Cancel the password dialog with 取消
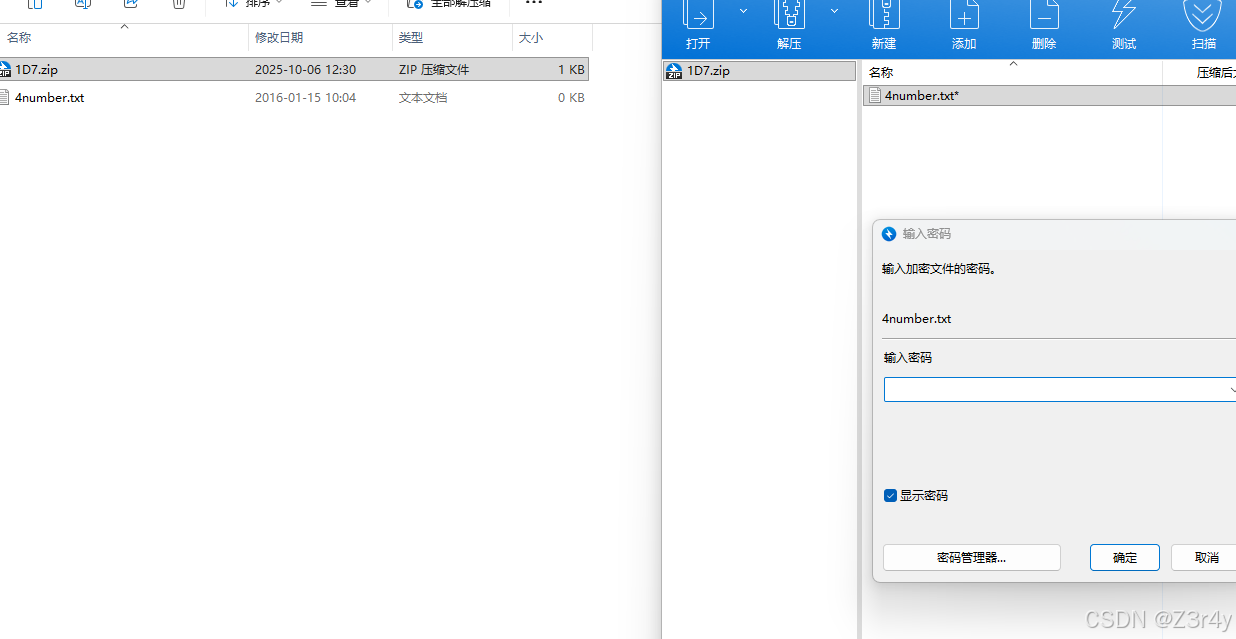The height and width of the screenshot is (639, 1236). [x=1204, y=557]
